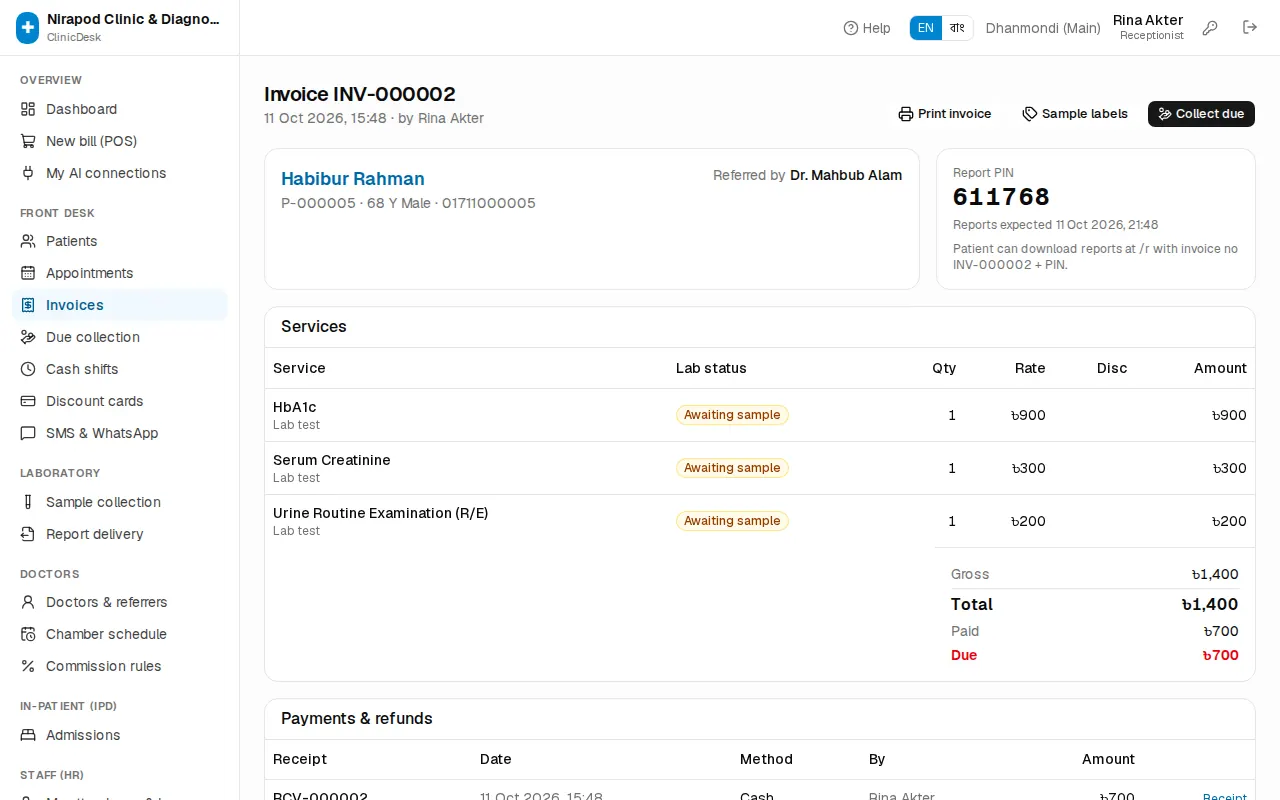Click the Due collection hand-coins icon
The width and height of the screenshot is (1280, 800).
(x=28, y=337)
